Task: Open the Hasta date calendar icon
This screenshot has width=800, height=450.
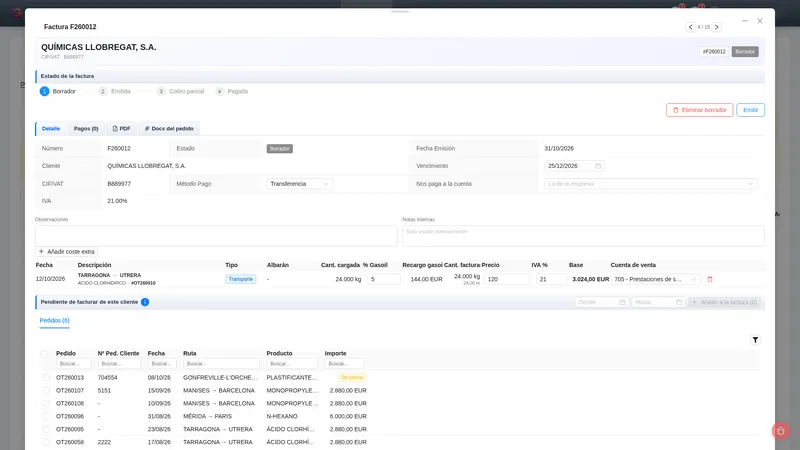Action: (679, 302)
